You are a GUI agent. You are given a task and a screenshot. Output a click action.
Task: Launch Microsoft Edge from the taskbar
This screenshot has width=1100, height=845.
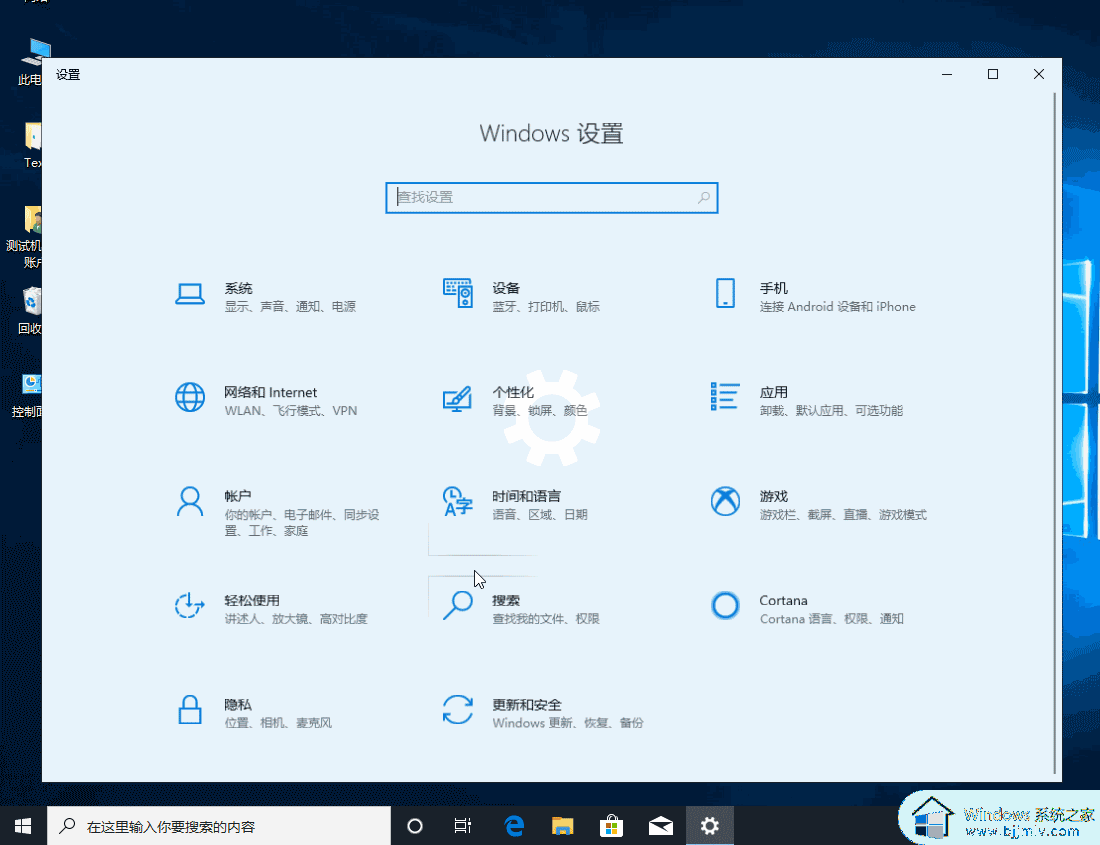click(514, 826)
